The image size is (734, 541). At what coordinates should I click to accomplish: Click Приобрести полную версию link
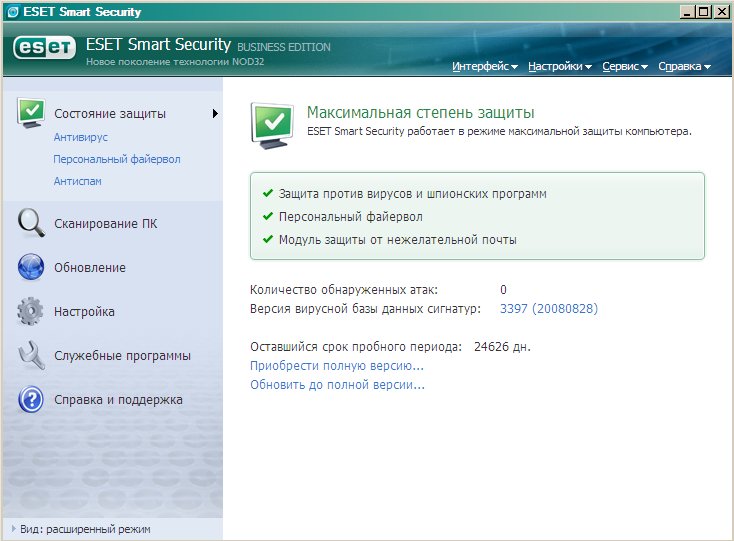click(337, 366)
